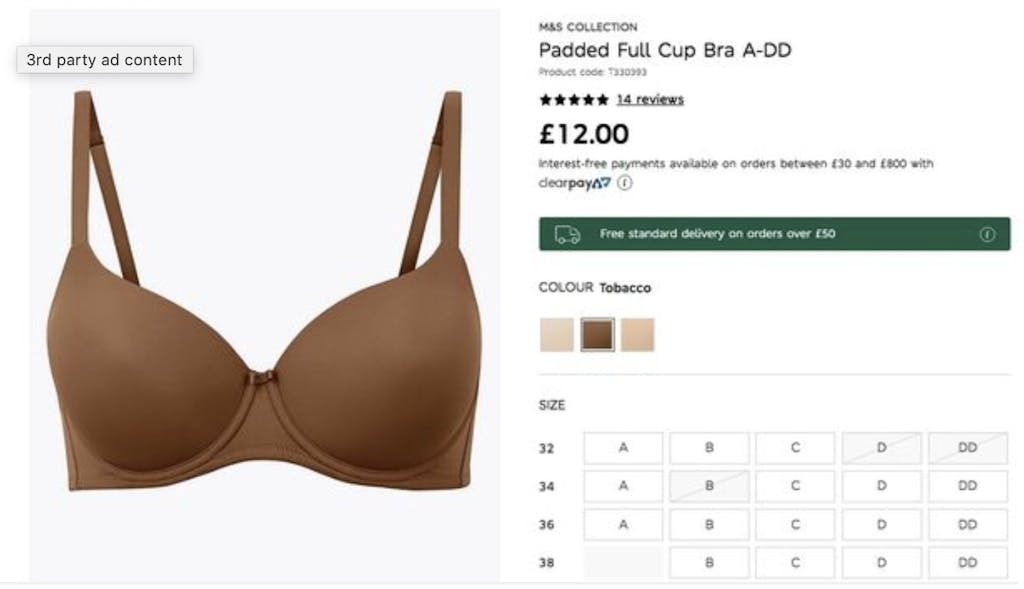Select size 36 DD

point(967,524)
